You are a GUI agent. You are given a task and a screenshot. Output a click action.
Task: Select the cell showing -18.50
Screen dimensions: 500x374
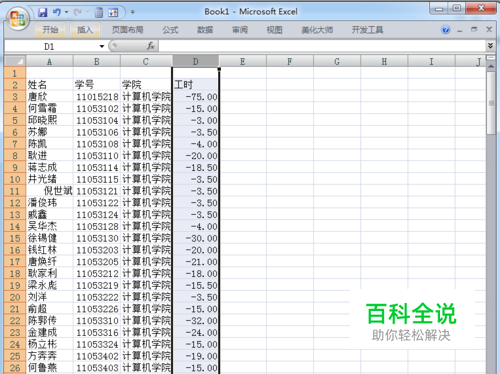point(195,167)
